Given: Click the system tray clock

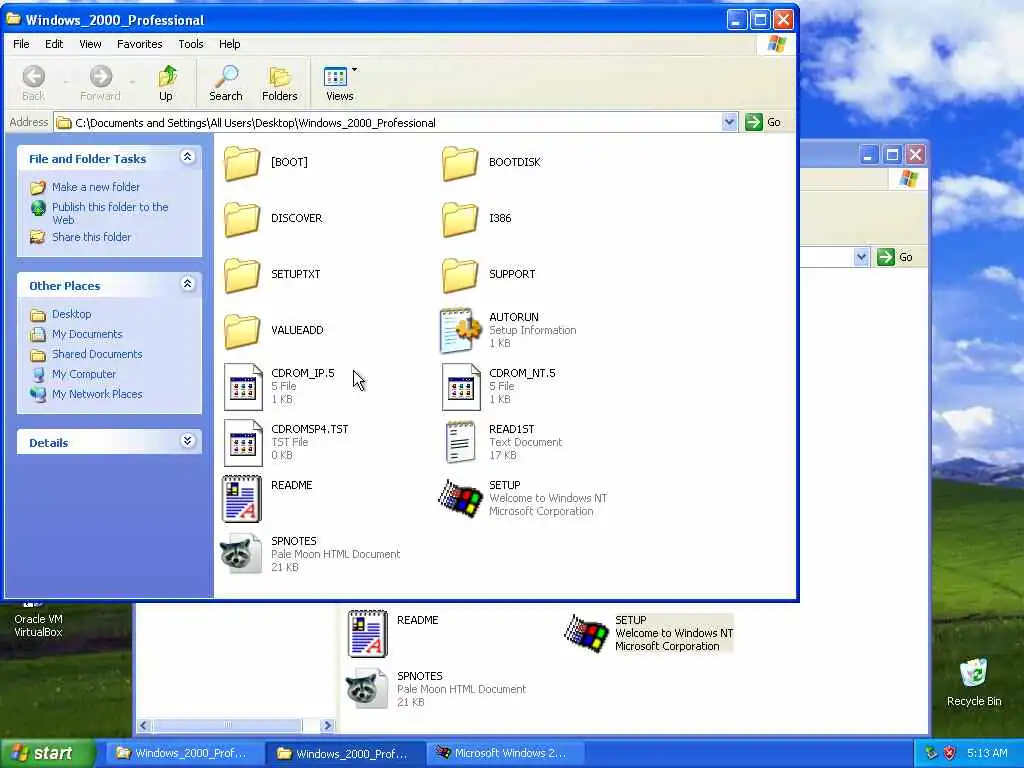Looking at the screenshot, I should 987,753.
